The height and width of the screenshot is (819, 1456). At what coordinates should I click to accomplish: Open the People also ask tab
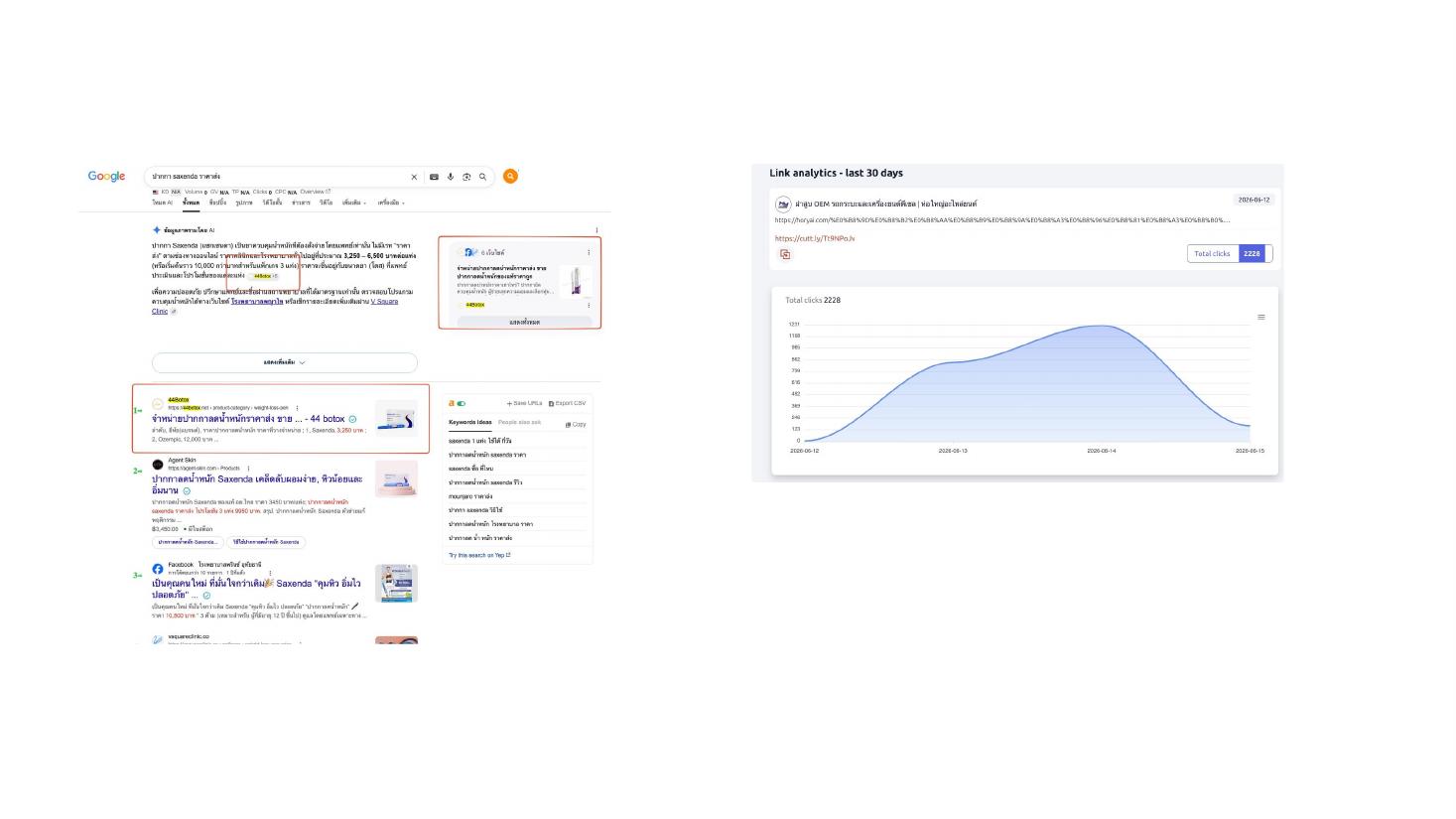[520, 423]
